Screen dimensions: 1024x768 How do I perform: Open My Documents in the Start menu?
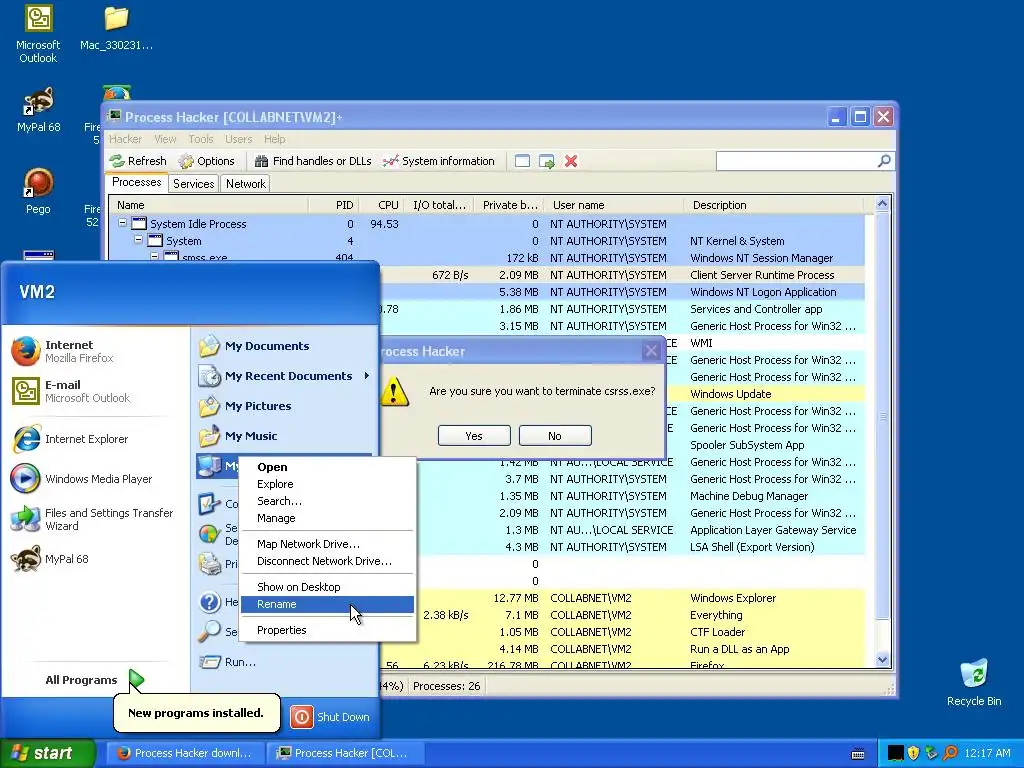[x=284, y=346]
